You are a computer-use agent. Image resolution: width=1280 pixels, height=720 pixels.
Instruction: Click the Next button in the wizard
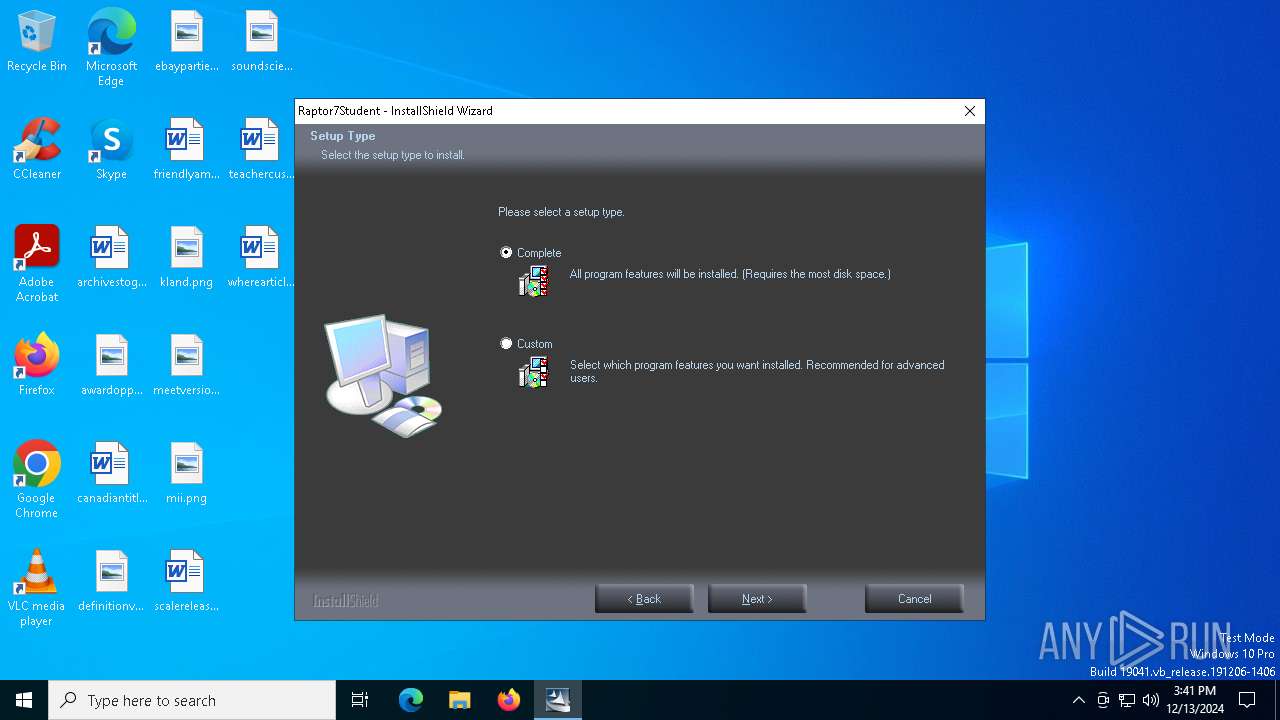coord(757,599)
